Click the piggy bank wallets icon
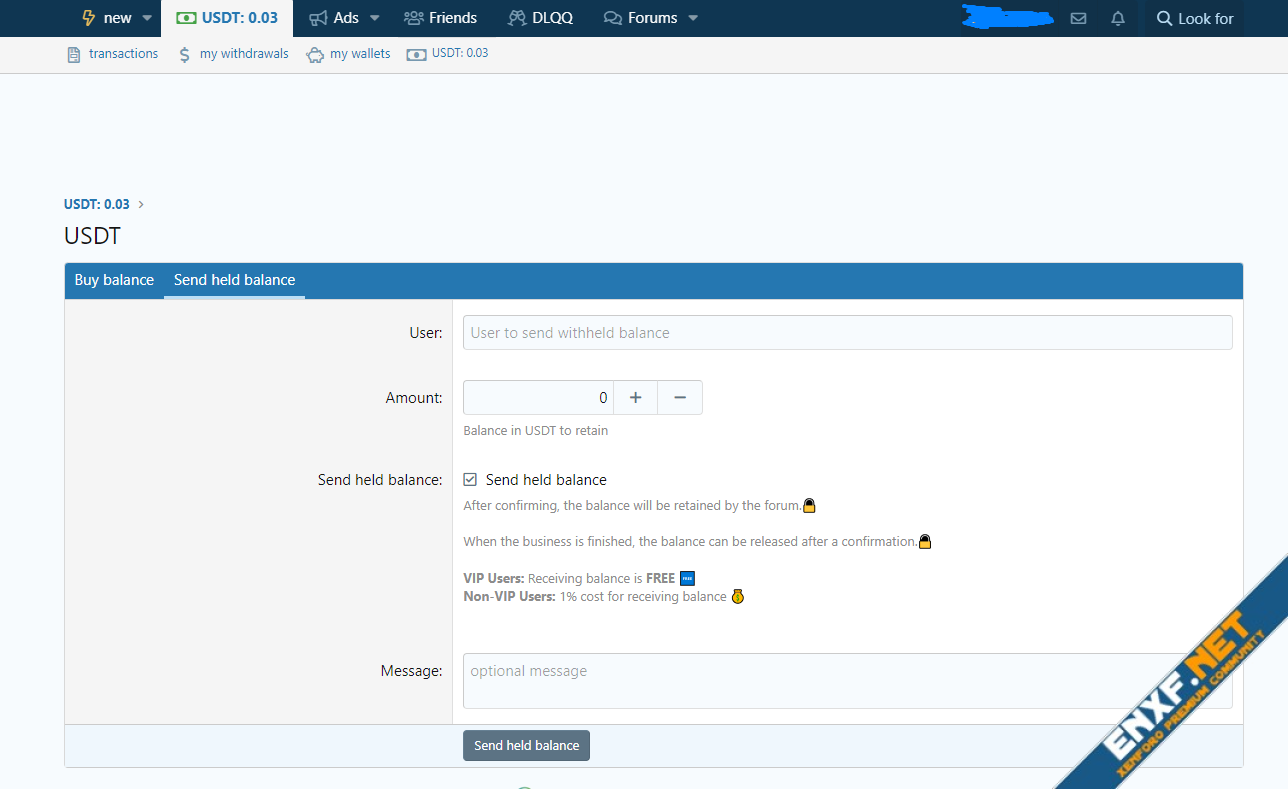1288x789 pixels. (315, 54)
